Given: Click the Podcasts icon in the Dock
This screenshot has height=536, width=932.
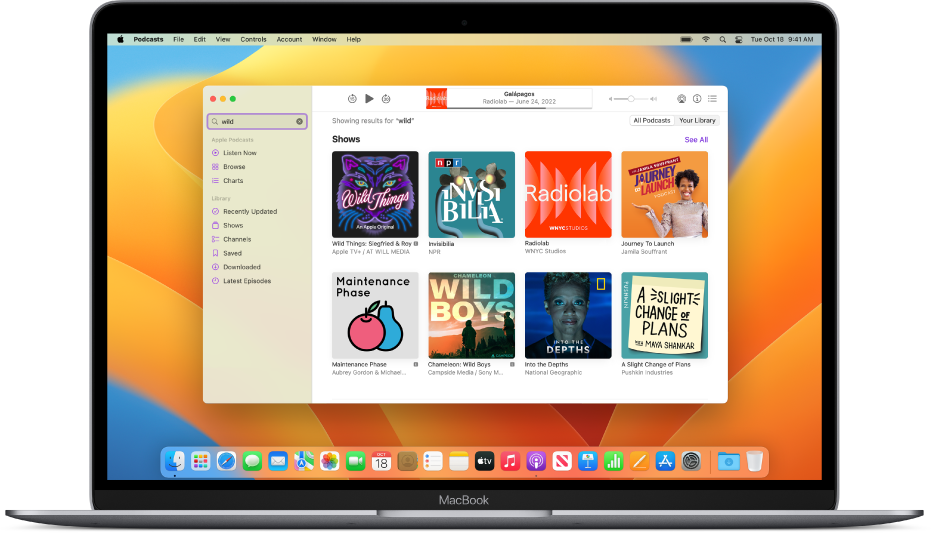Looking at the screenshot, I should tap(536, 461).
